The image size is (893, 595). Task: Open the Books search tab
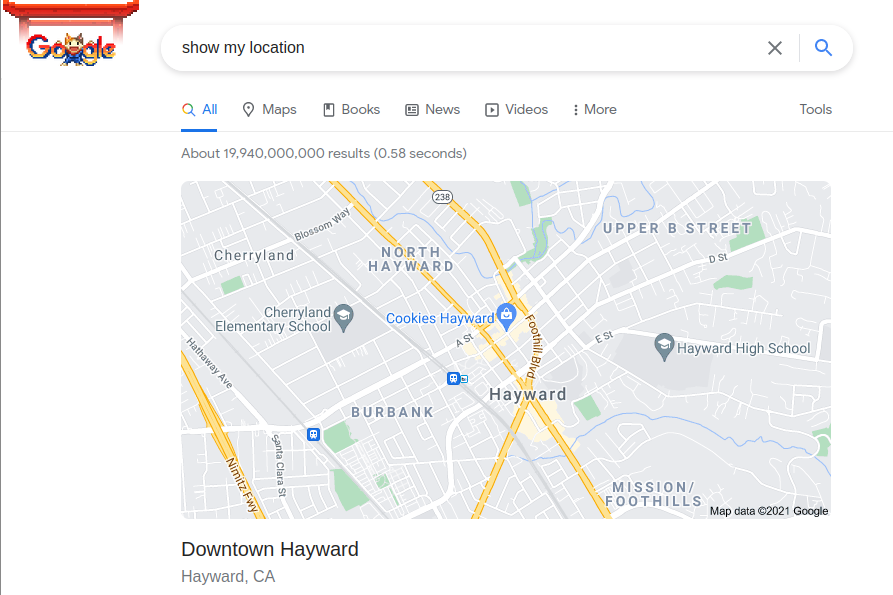pyautogui.click(x=351, y=110)
